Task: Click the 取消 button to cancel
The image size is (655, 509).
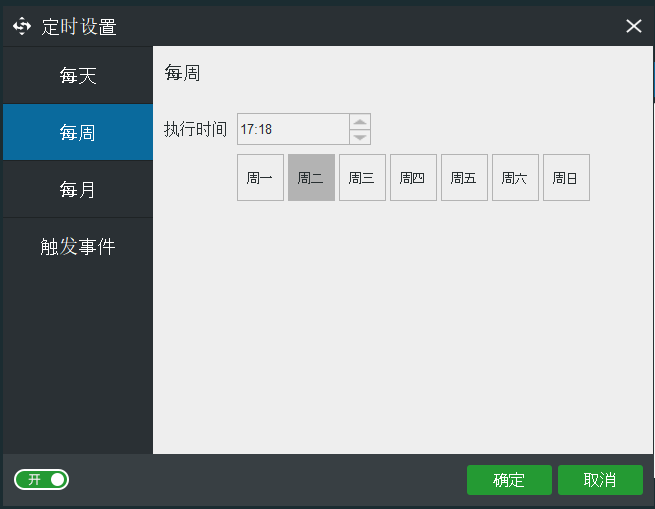Action: (600, 480)
